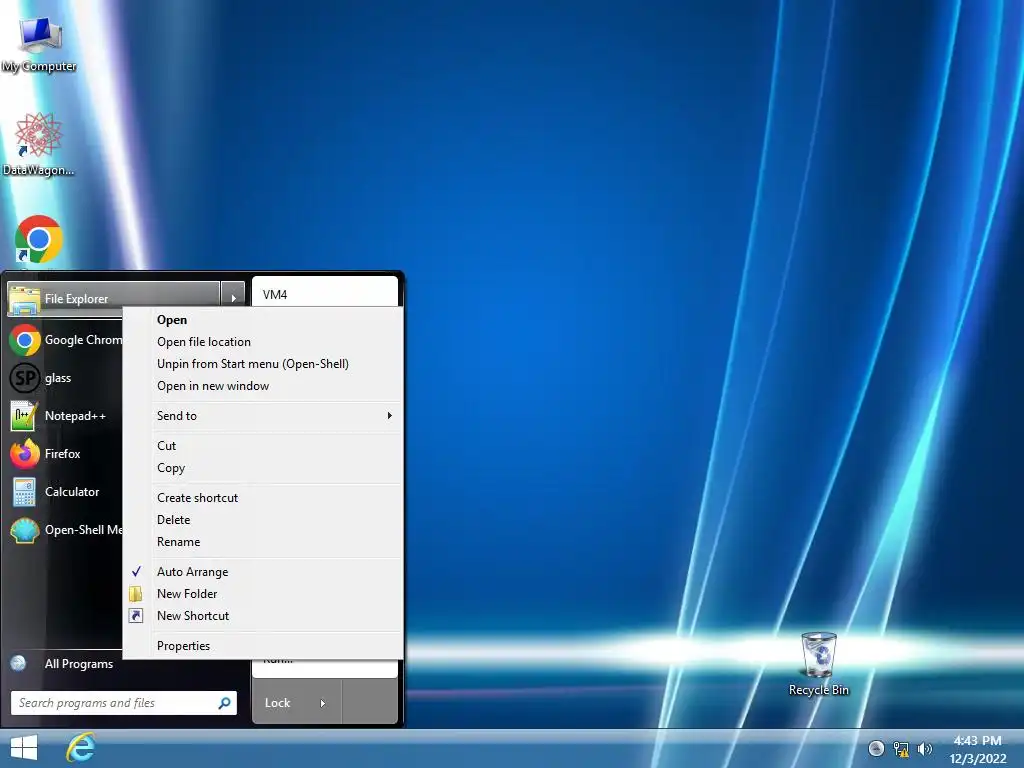Image resolution: width=1024 pixels, height=768 pixels.
Task: Select the Recycle Bin icon
Action: tap(818, 664)
